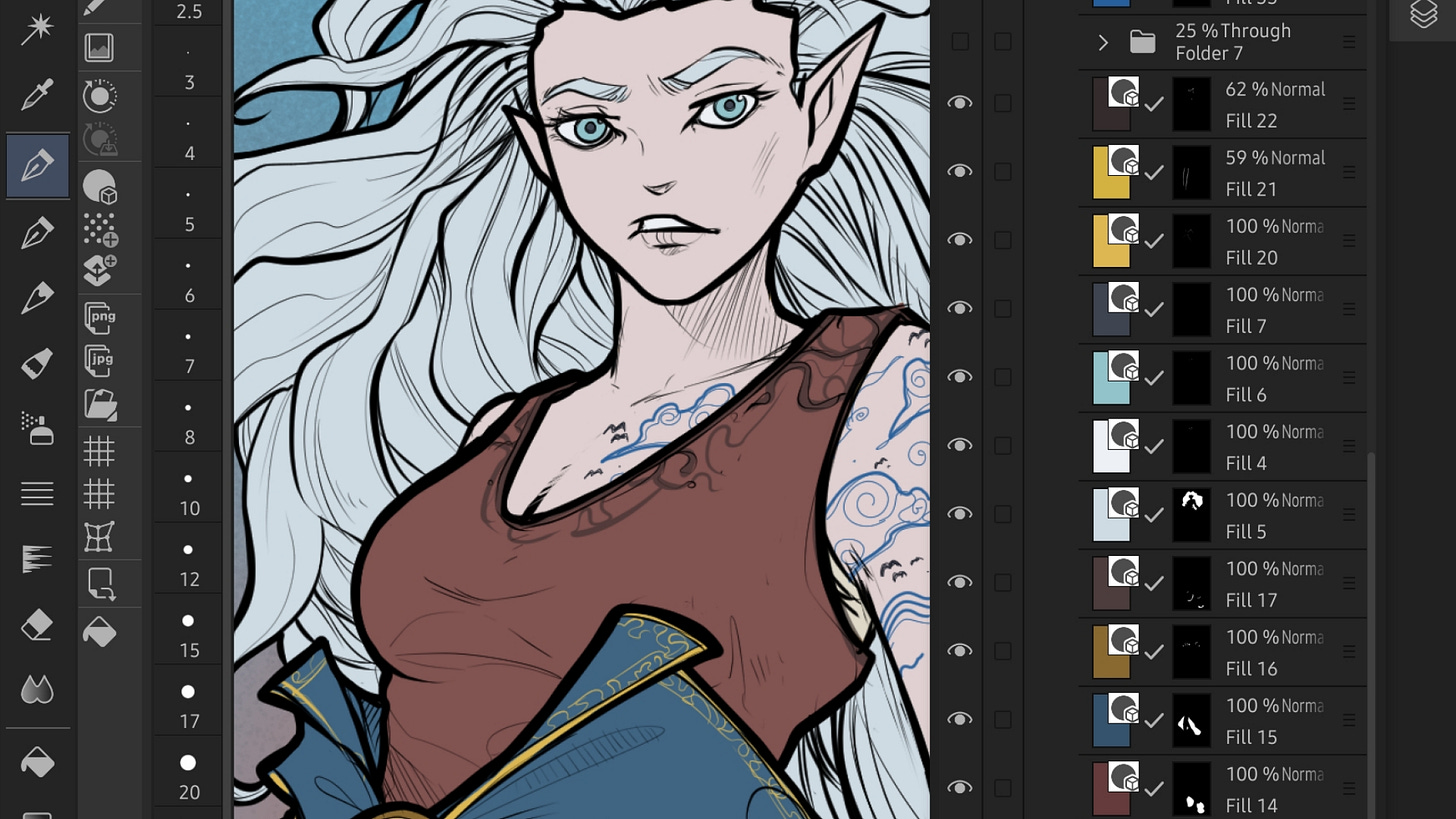Click the Folder 7 folder icon
Image resolution: width=1456 pixels, height=819 pixels.
[1142, 42]
